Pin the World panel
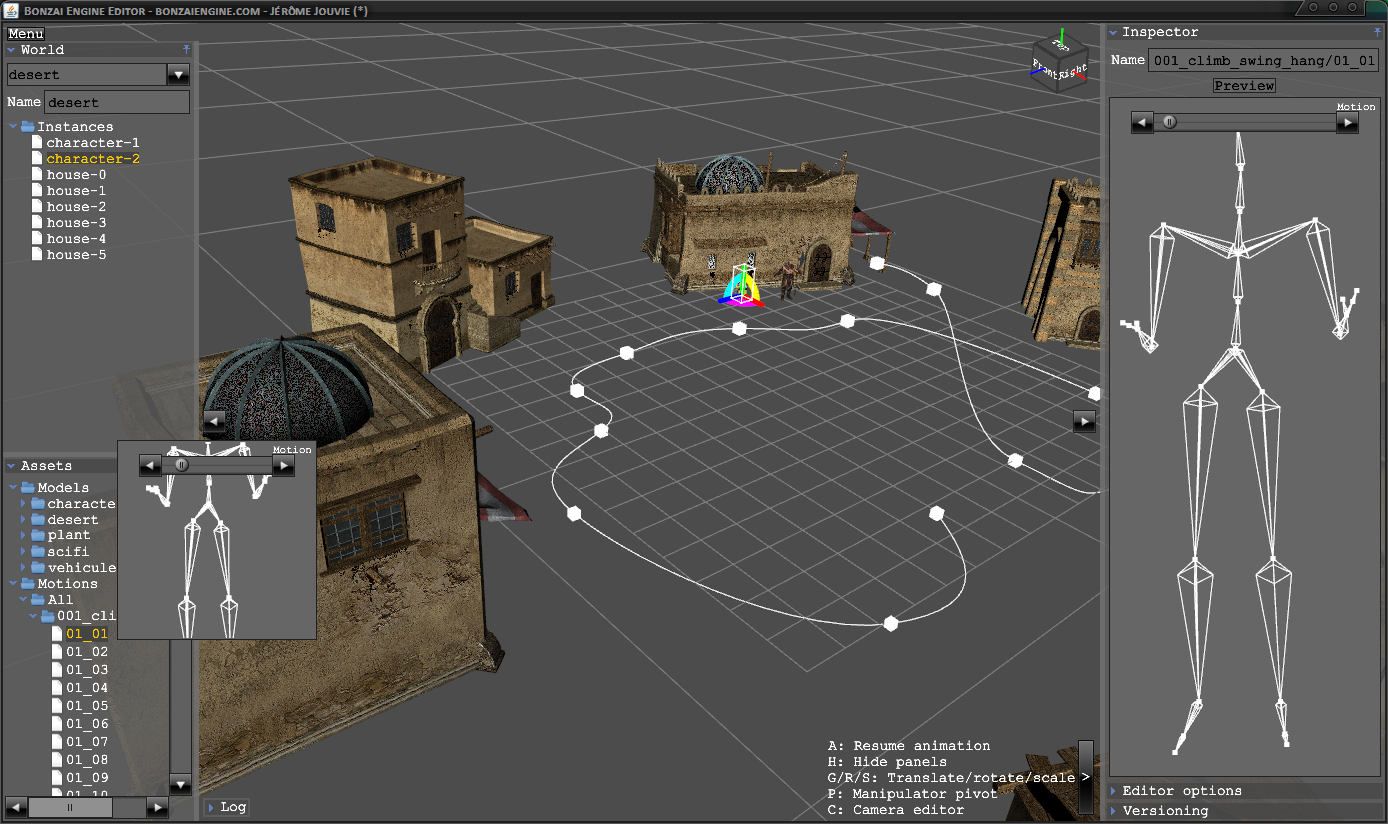Viewport: 1388px width, 824px height. point(186,49)
